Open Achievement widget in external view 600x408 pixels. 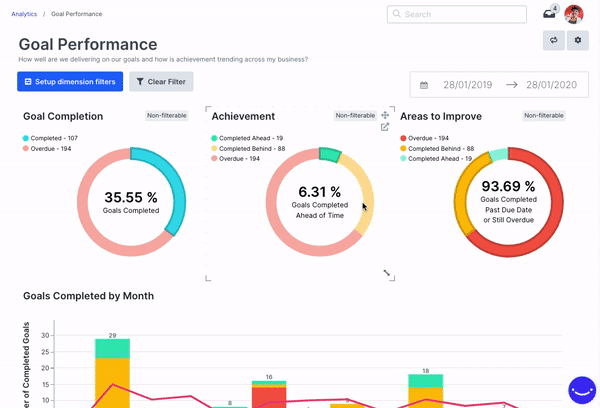385,127
